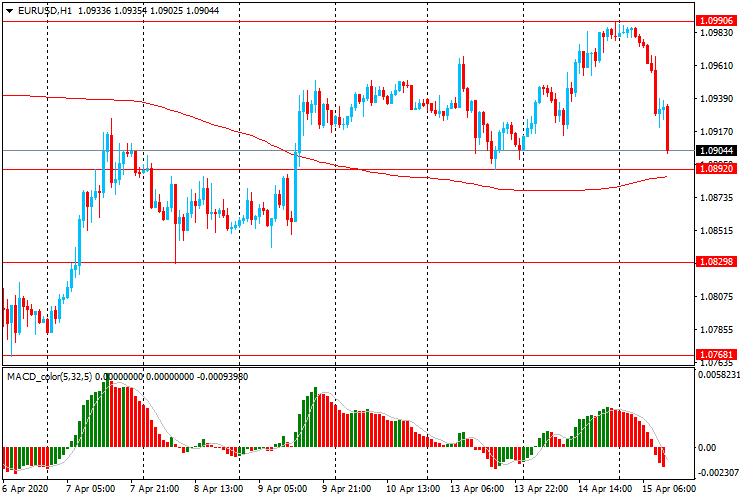Click the MACD scale value 0.0058231
The height and width of the screenshot is (500, 740).
pyautogui.click(x=718, y=374)
